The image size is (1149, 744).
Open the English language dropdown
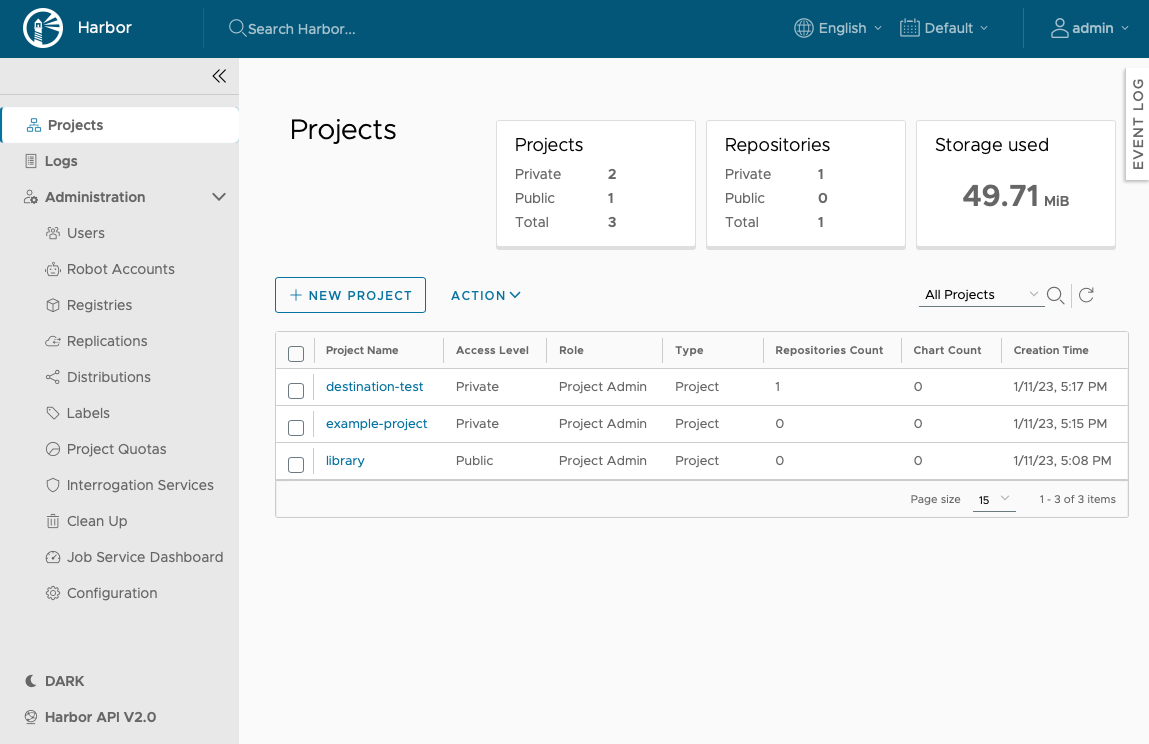click(838, 28)
